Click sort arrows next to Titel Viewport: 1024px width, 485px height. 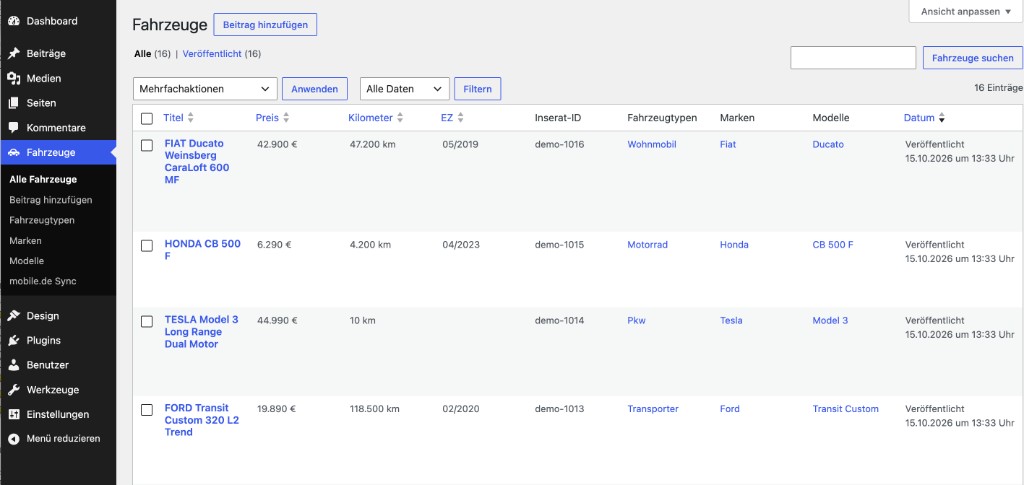coord(191,118)
